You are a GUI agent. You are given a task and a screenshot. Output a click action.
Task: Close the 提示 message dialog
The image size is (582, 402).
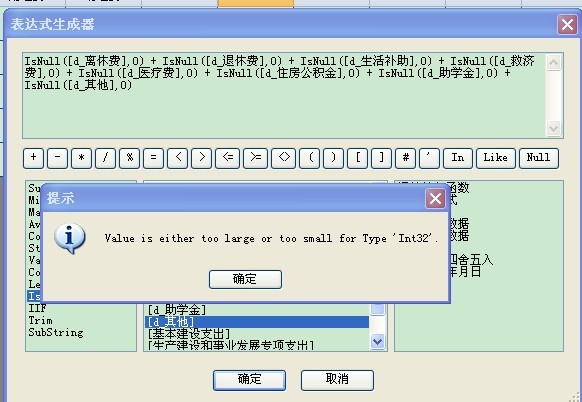point(435,199)
